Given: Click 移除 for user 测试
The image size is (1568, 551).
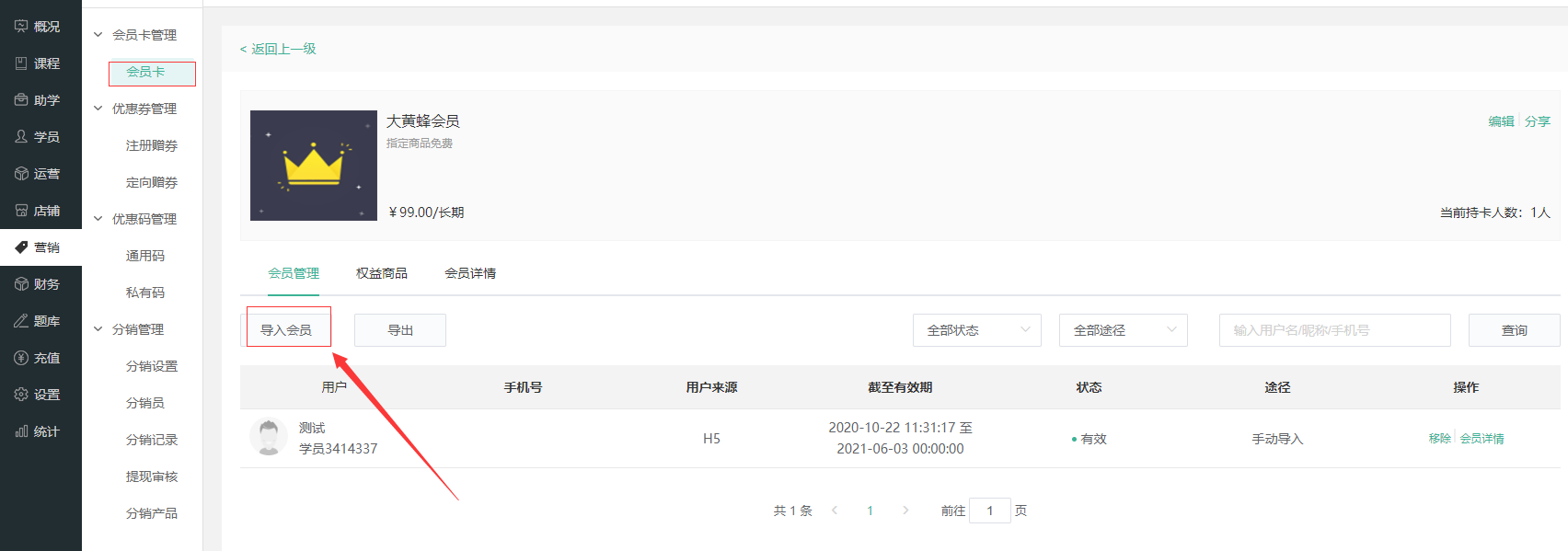Looking at the screenshot, I should point(1440,439).
